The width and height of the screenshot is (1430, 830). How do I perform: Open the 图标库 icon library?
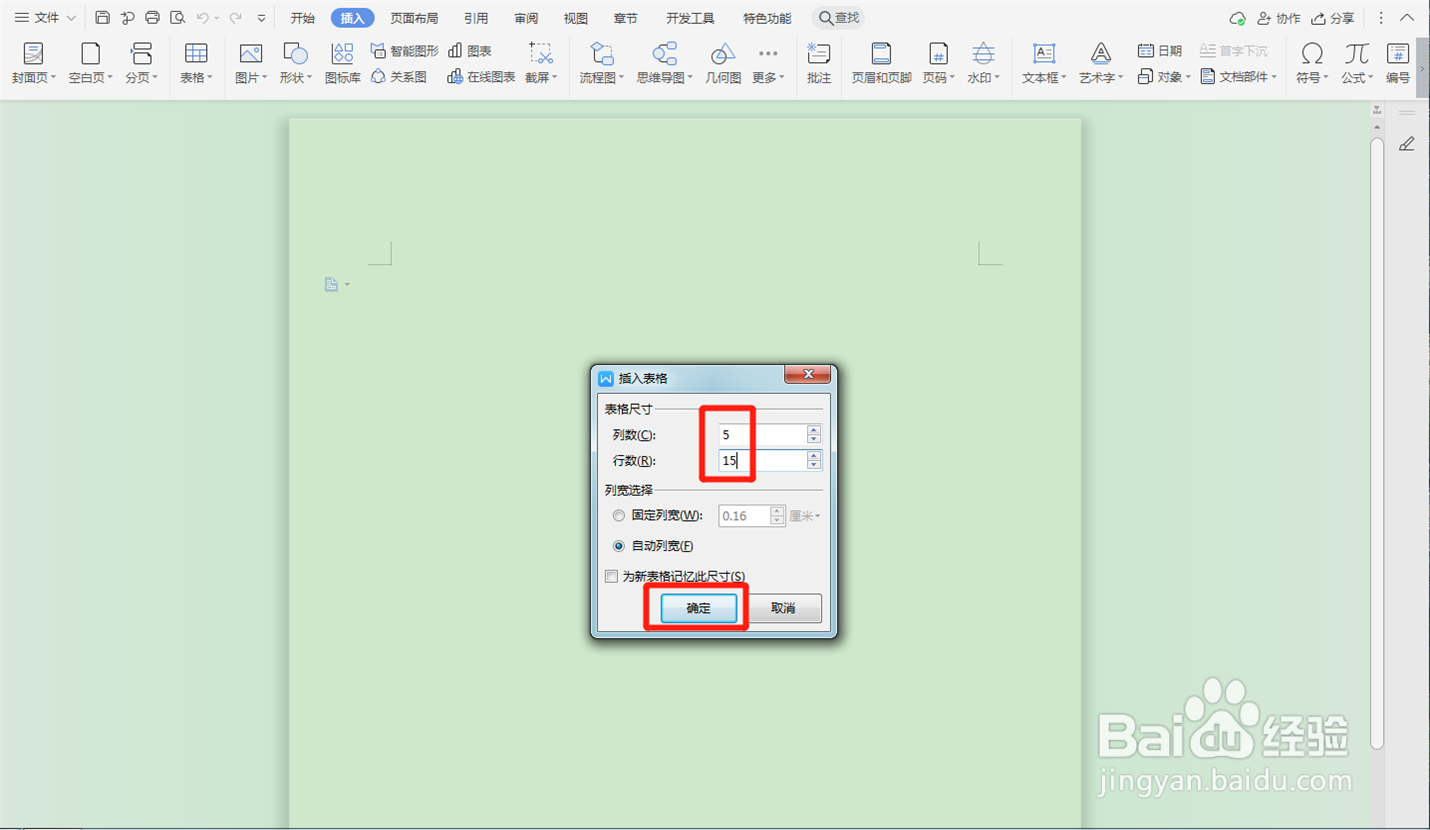click(x=343, y=63)
